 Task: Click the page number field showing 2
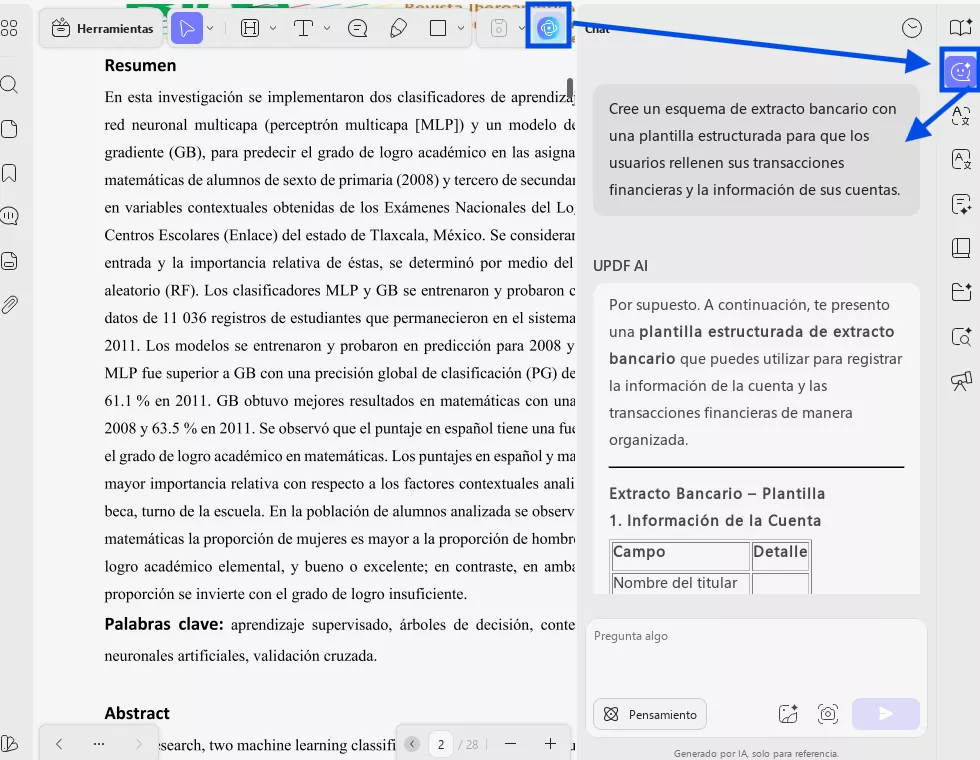(441, 744)
